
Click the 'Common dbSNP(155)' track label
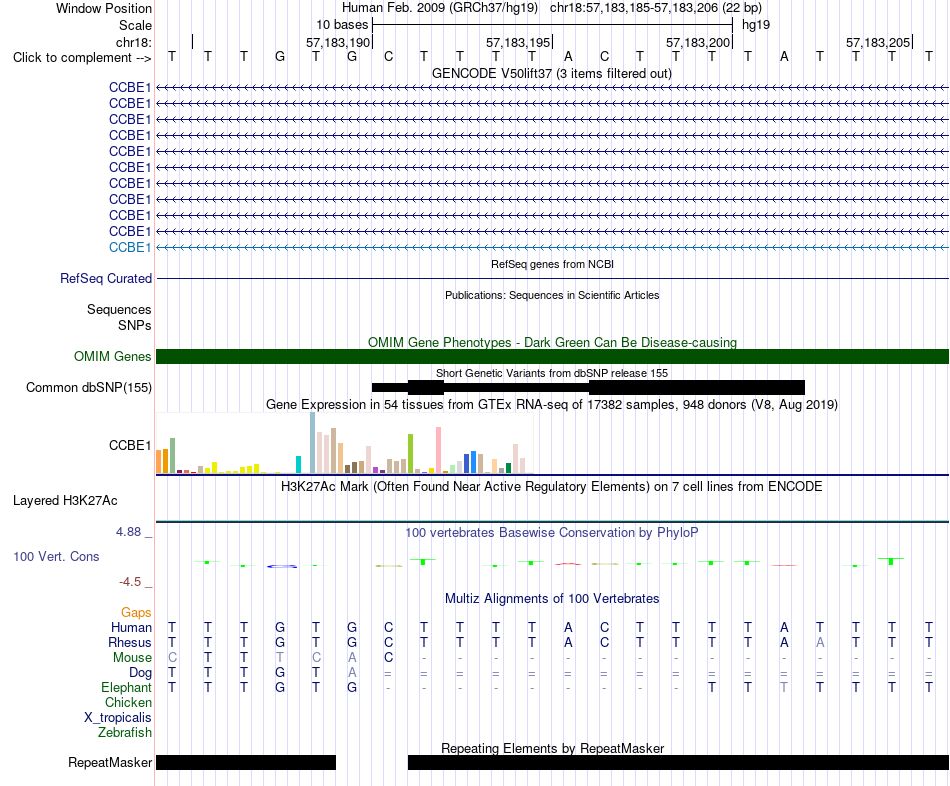(x=88, y=387)
